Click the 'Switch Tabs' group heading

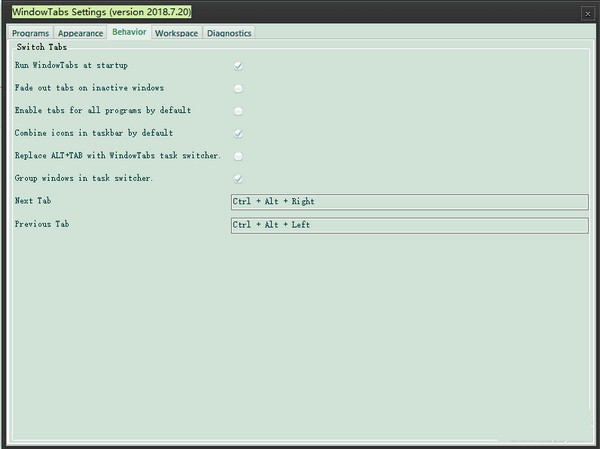[x=42, y=47]
